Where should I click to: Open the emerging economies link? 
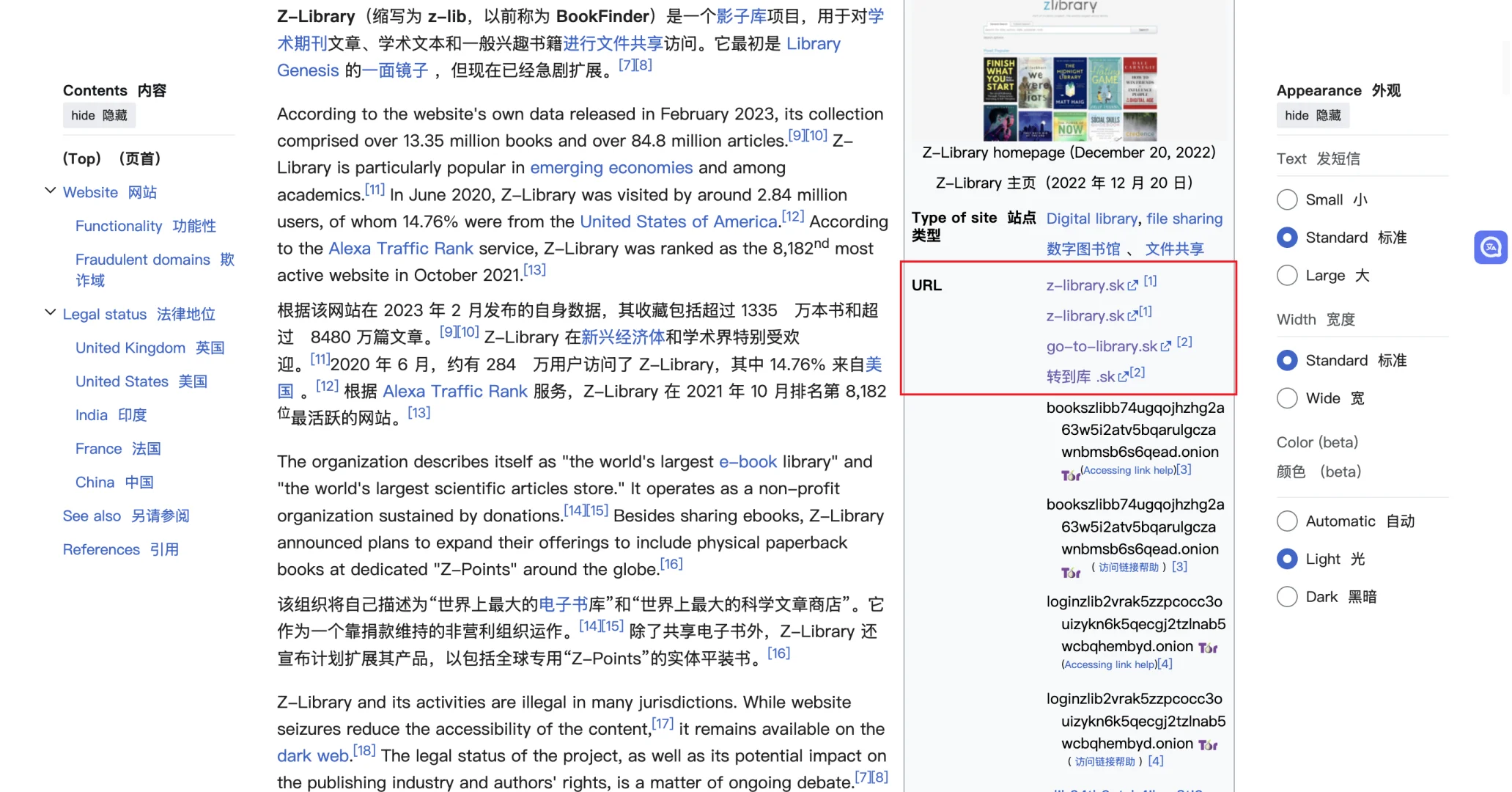click(611, 168)
